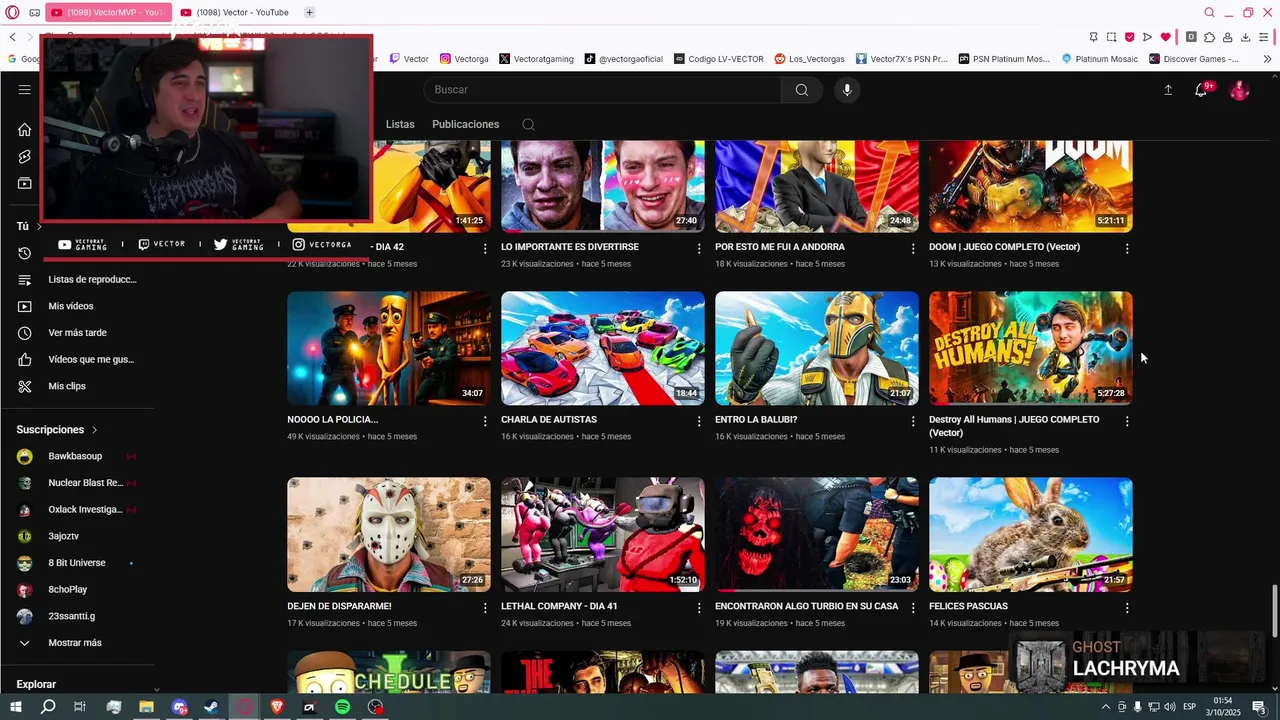Open the Los_Vectorgas bookmark
This screenshot has height=720, width=1280.
[x=810, y=59]
